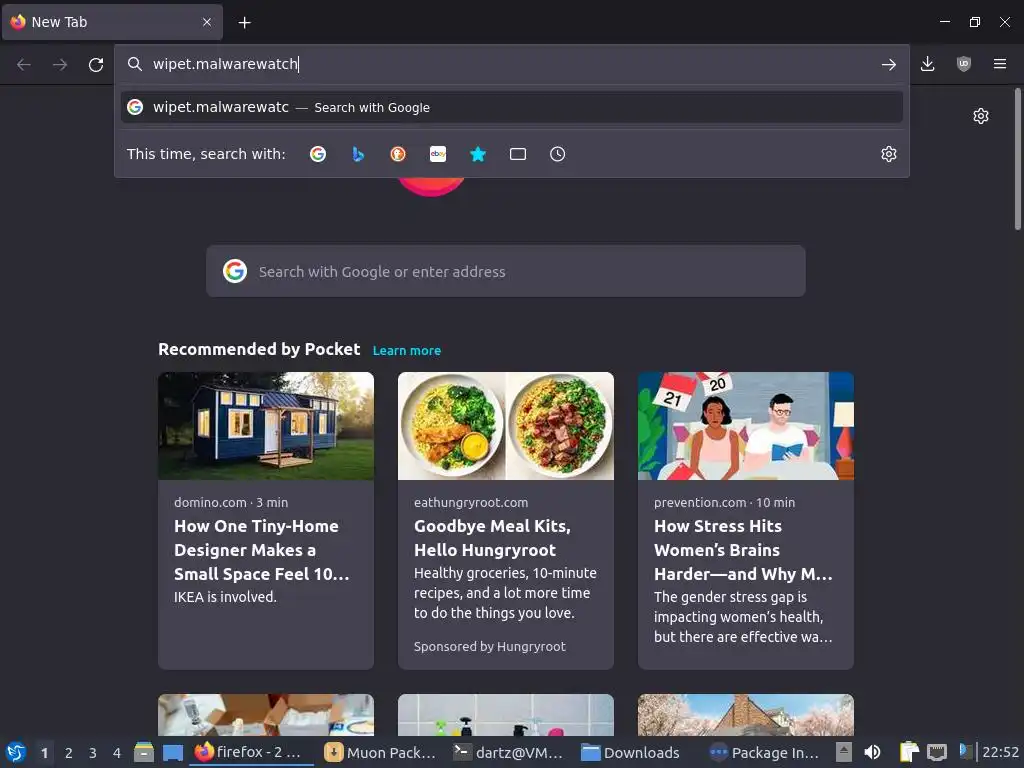
Task: Click the removable media eject tray icon
Action: (x=844, y=752)
